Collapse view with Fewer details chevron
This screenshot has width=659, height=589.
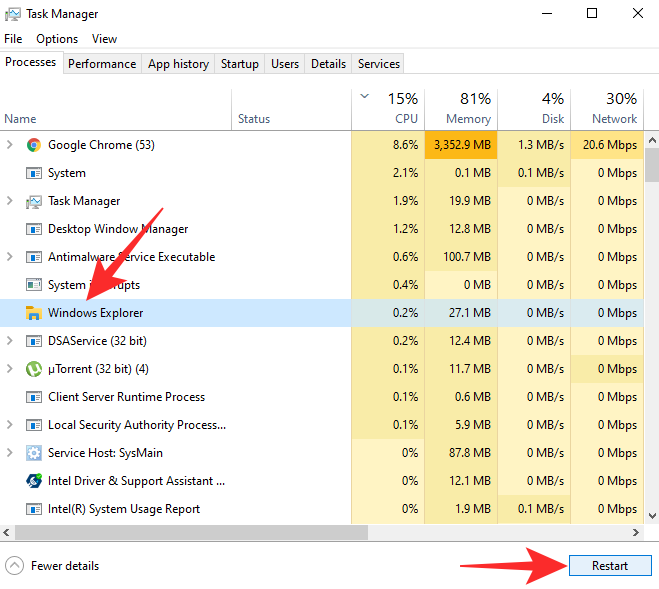pos(14,566)
